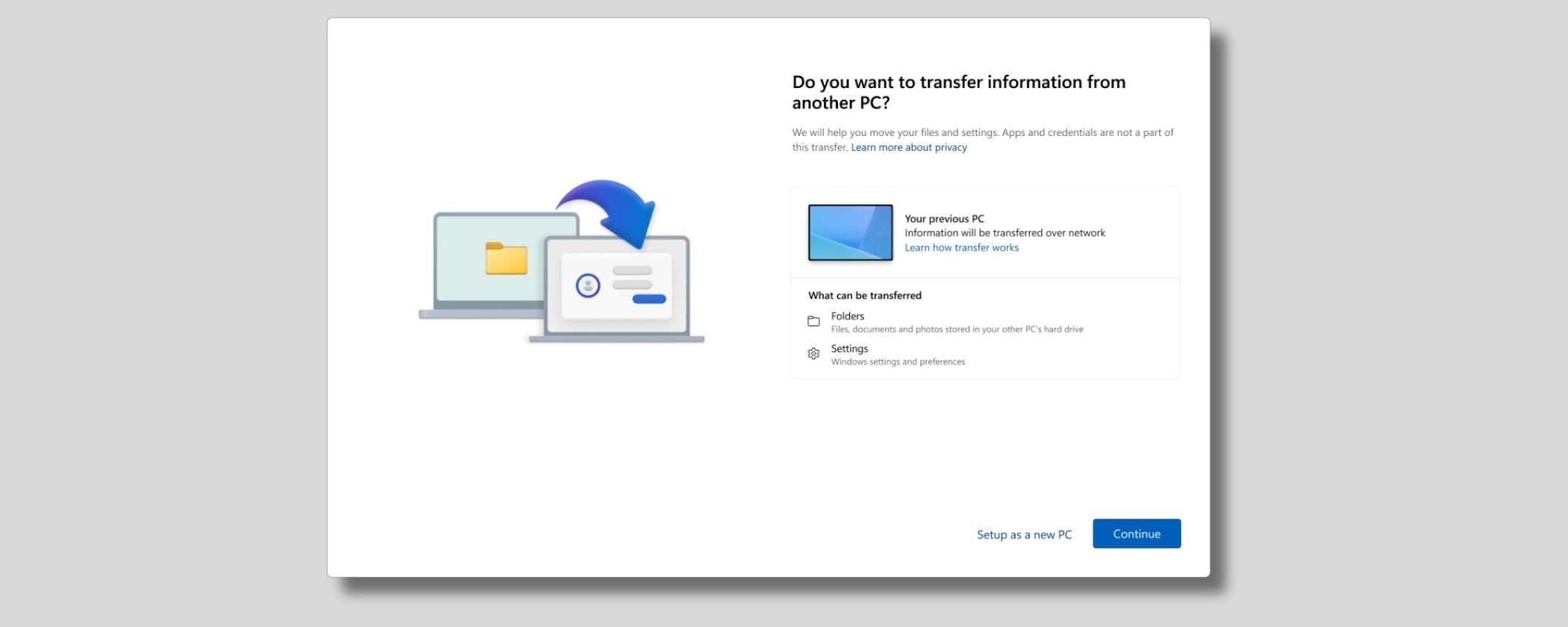Click the yellow folder in the laptop illustration
1568x627 pixels.
coord(506,259)
